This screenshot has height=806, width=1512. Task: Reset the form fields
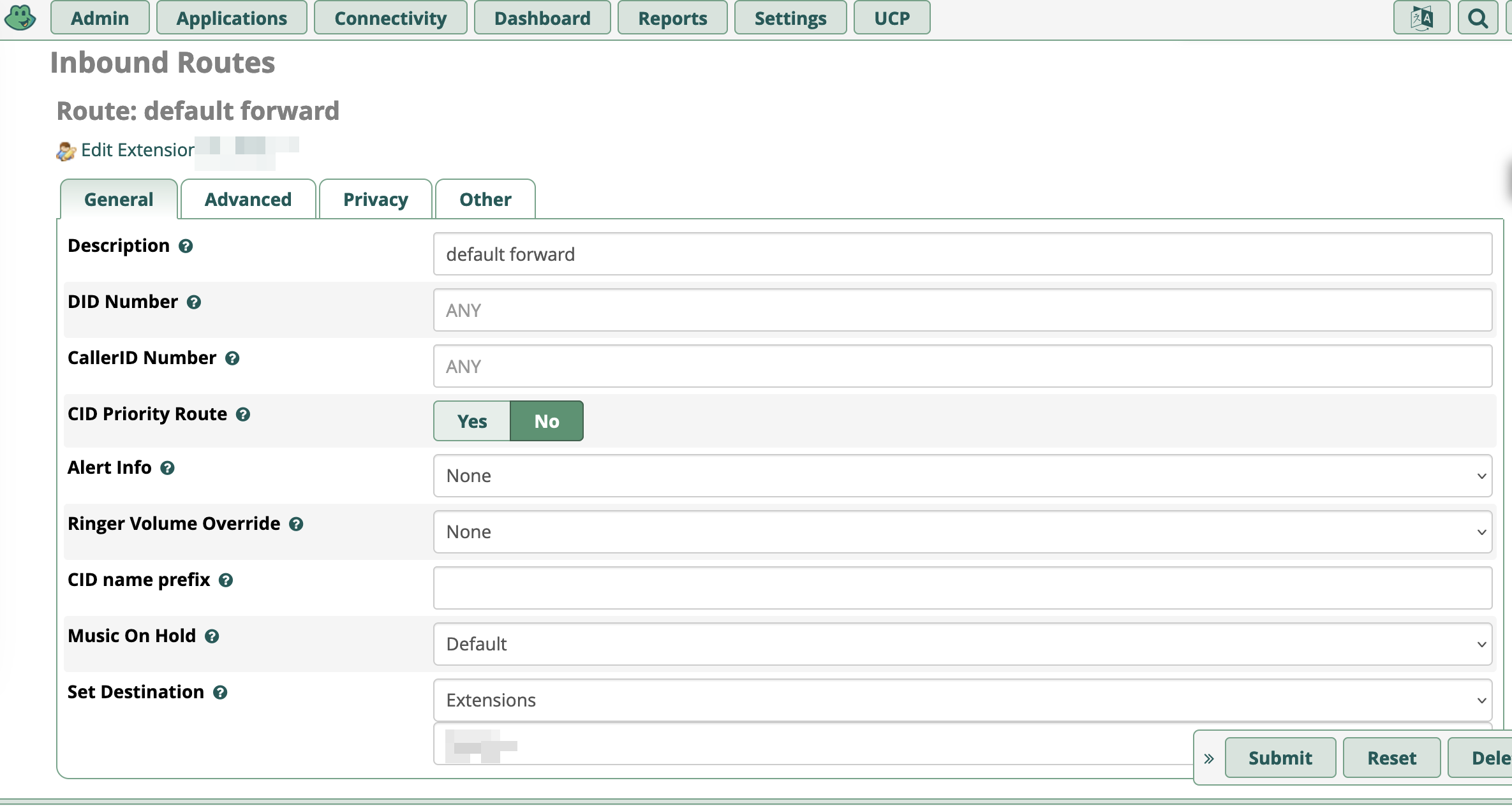(1391, 757)
